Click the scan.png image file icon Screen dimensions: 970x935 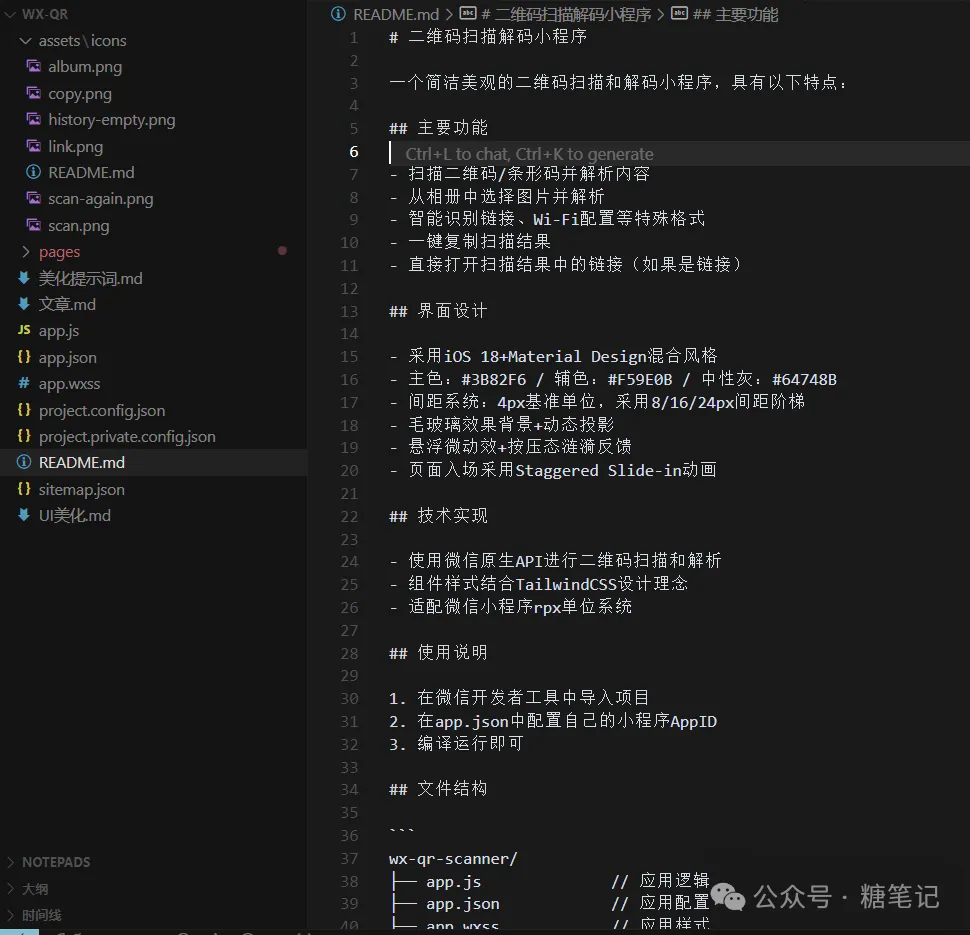tap(34, 225)
